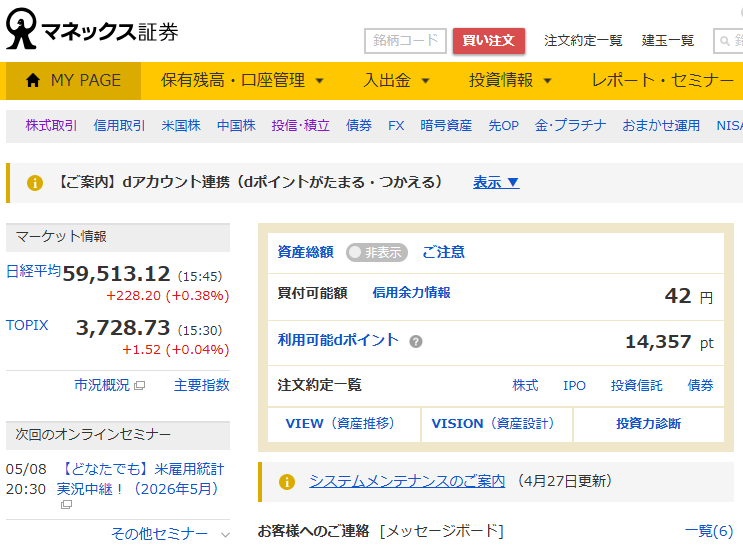Click the 59,513.12 Nikkei value

tap(116, 274)
